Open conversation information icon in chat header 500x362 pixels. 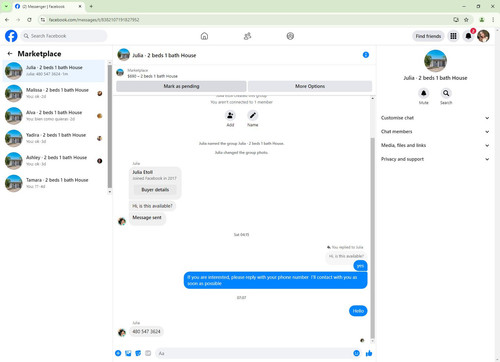(x=366, y=55)
